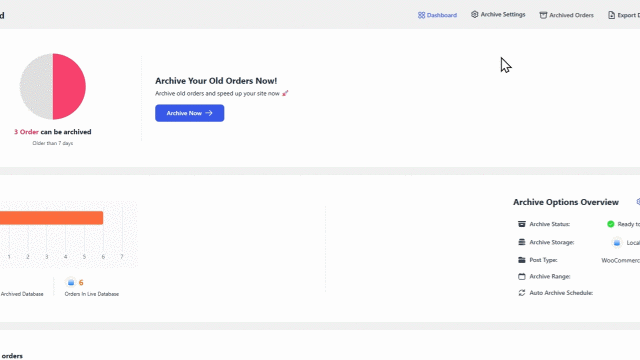Viewport: 640px width, 360px height.
Task: Click the '3 Order can be archived' text
Action: [x=53, y=132]
